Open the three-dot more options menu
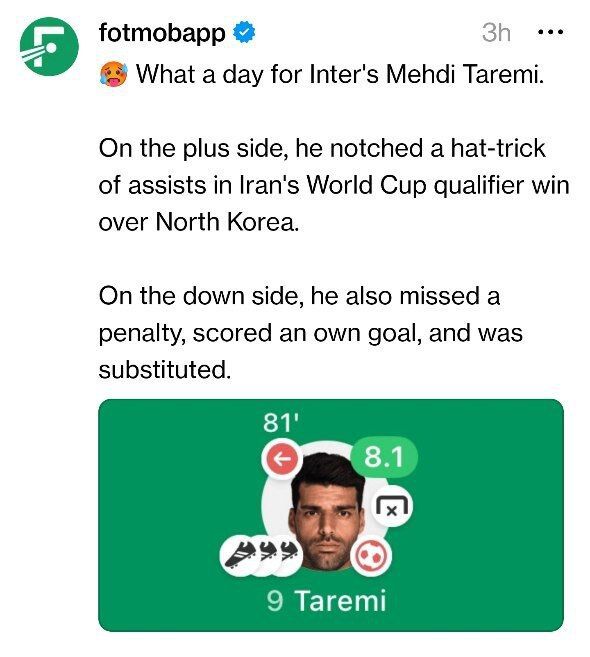 click(x=550, y=32)
